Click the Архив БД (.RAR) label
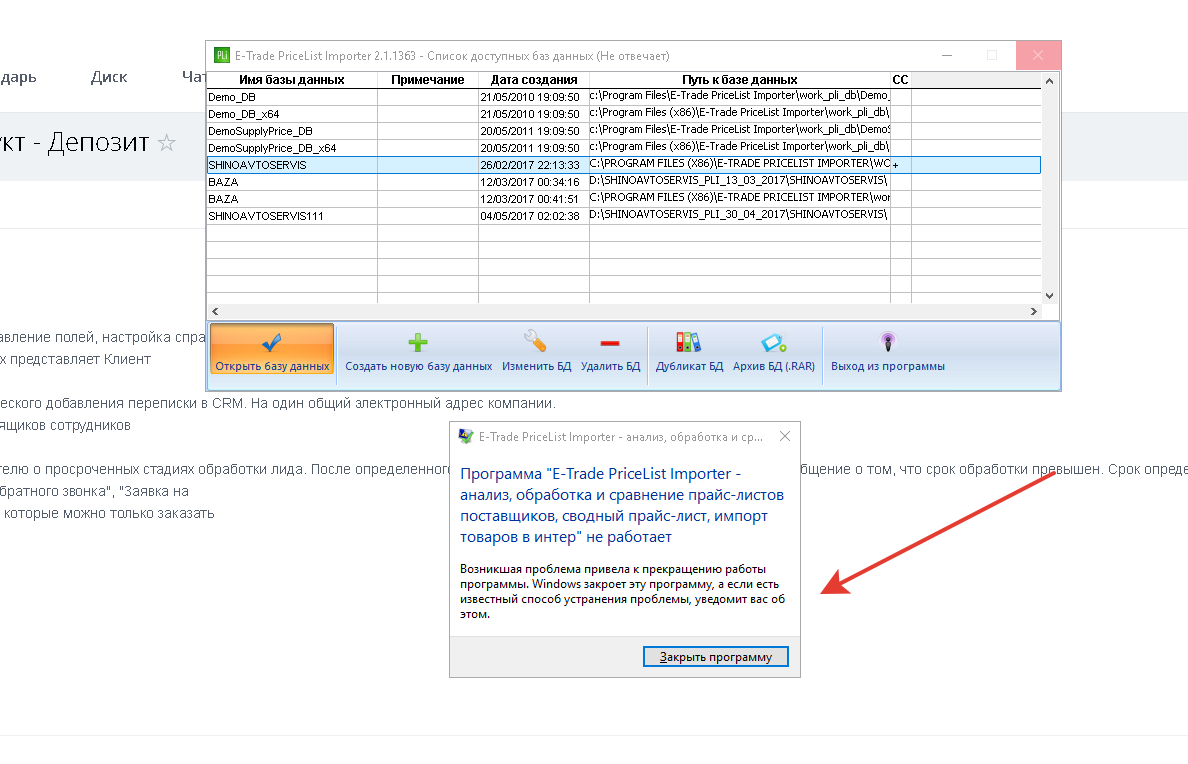This screenshot has height=764, width=1188. click(774, 366)
